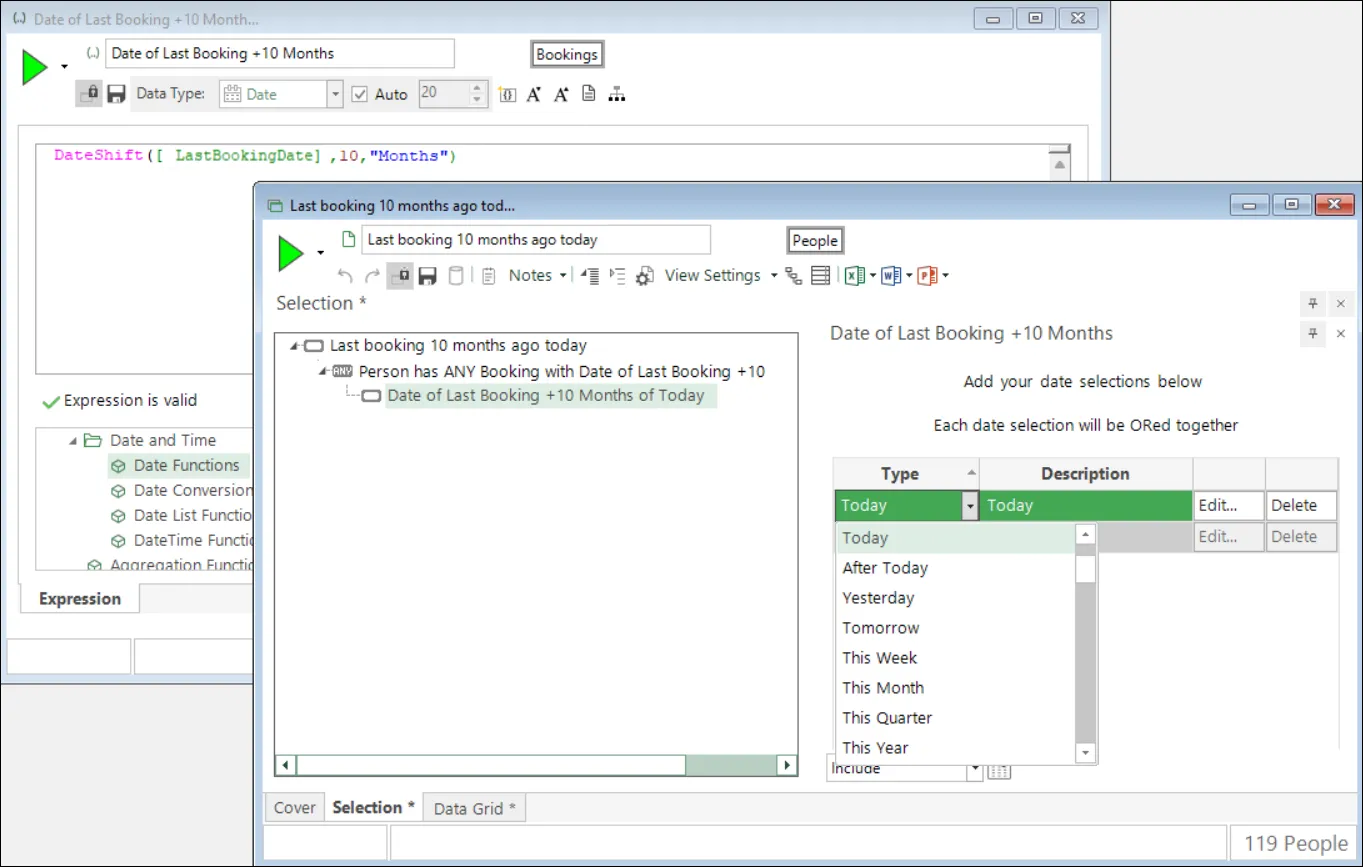Image resolution: width=1363 pixels, height=867 pixels.
Task: Click the clipboard notes icon
Action: (x=489, y=276)
